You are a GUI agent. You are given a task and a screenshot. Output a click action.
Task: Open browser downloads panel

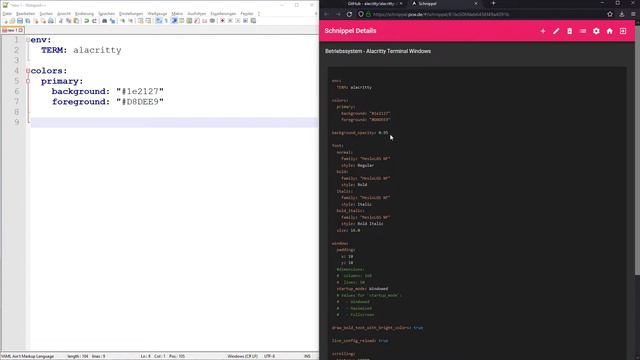coord(622,14)
